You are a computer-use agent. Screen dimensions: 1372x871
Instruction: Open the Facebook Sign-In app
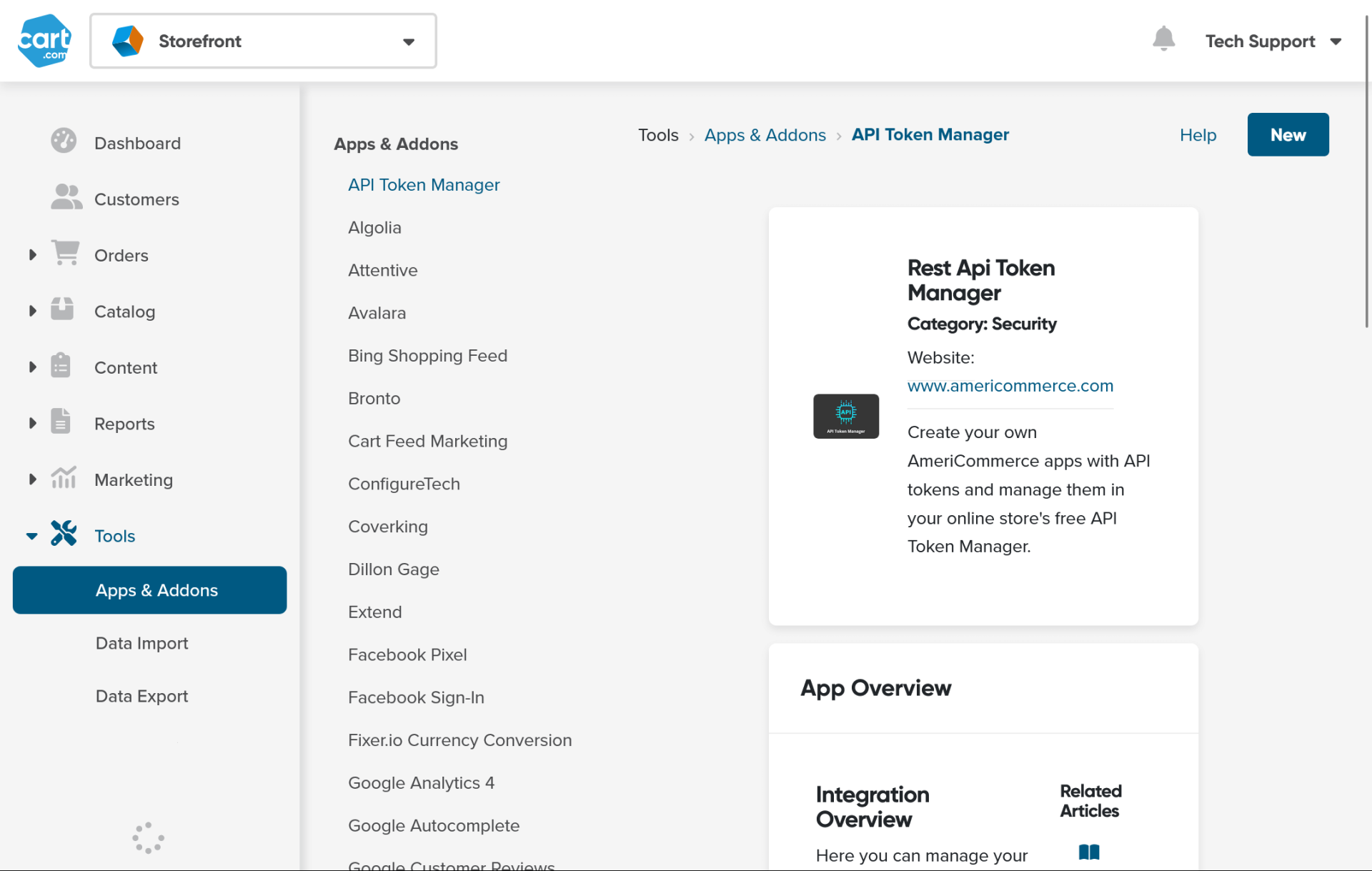coord(416,697)
